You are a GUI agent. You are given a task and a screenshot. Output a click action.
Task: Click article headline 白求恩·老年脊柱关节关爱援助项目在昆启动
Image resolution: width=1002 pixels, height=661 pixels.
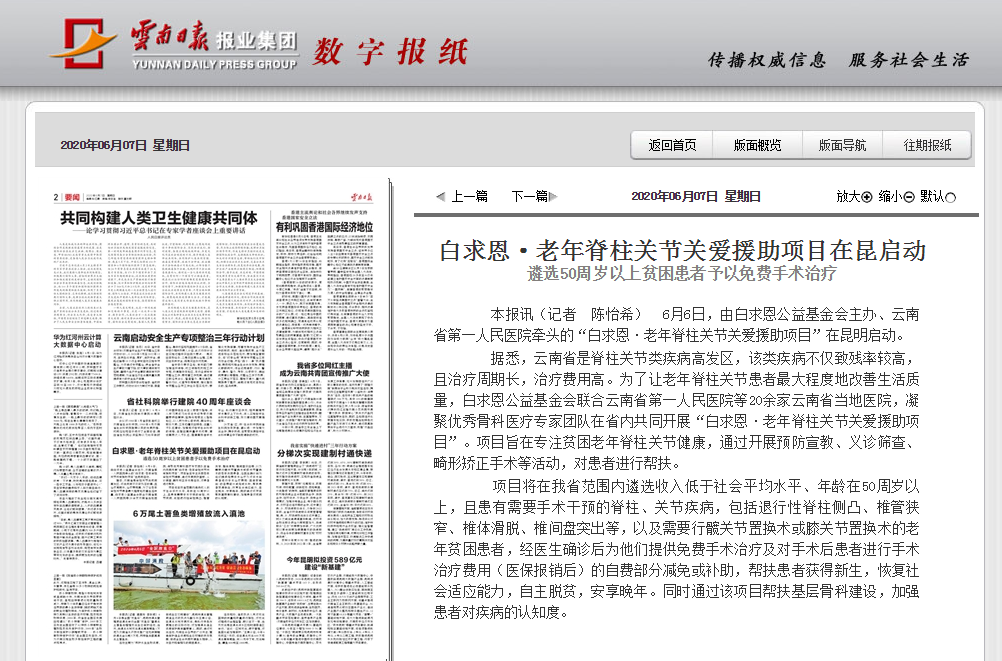[682, 251]
